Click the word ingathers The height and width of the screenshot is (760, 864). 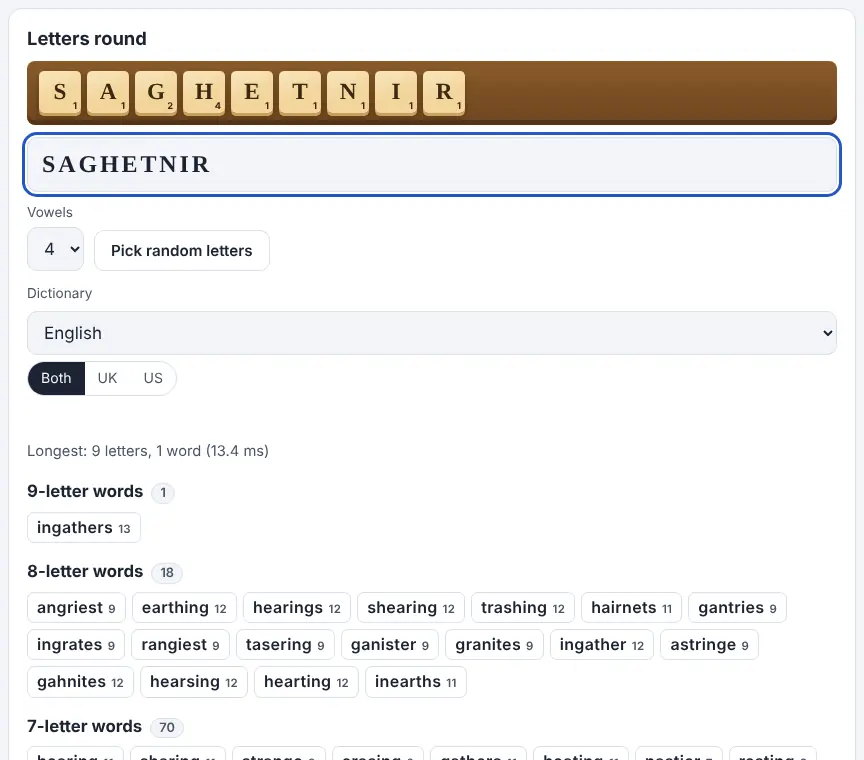[x=84, y=528]
